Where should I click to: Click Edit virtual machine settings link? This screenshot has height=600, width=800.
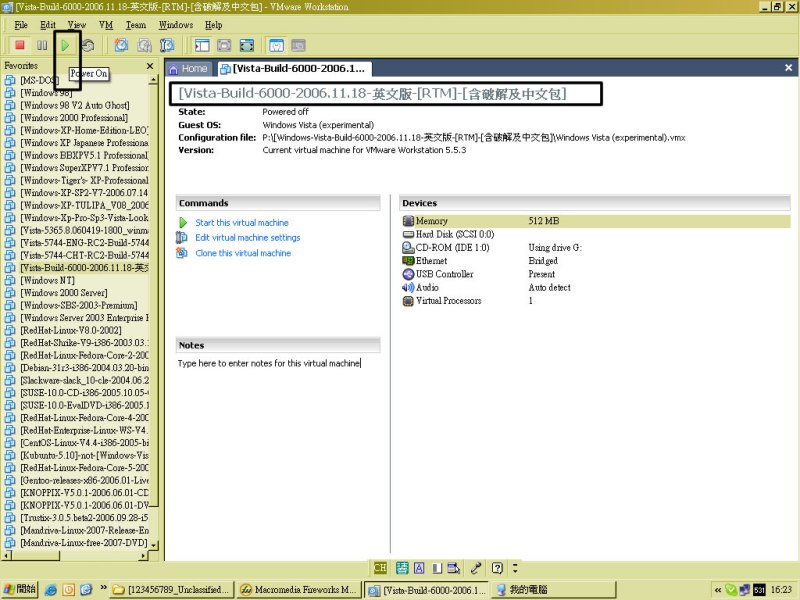click(x=248, y=237)
